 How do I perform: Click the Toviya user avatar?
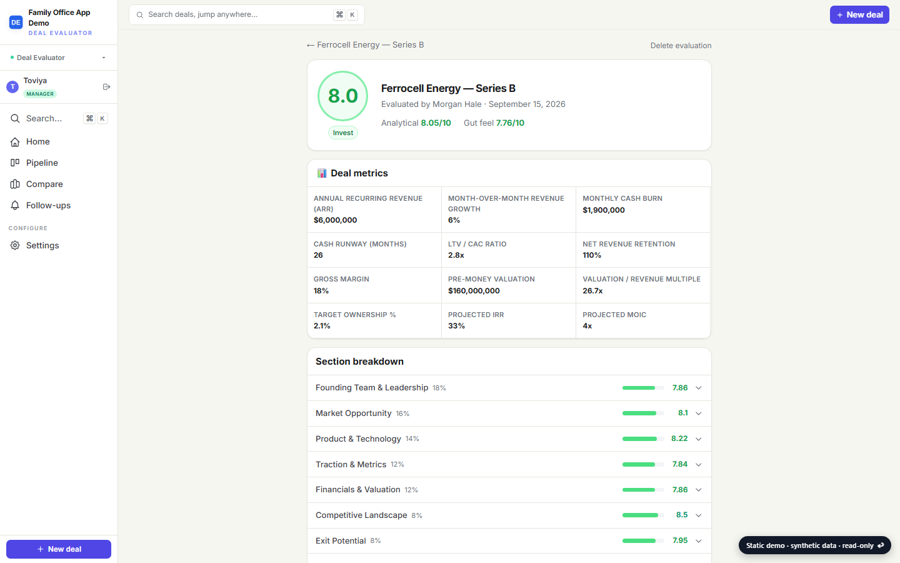click(x=13, y=87)
